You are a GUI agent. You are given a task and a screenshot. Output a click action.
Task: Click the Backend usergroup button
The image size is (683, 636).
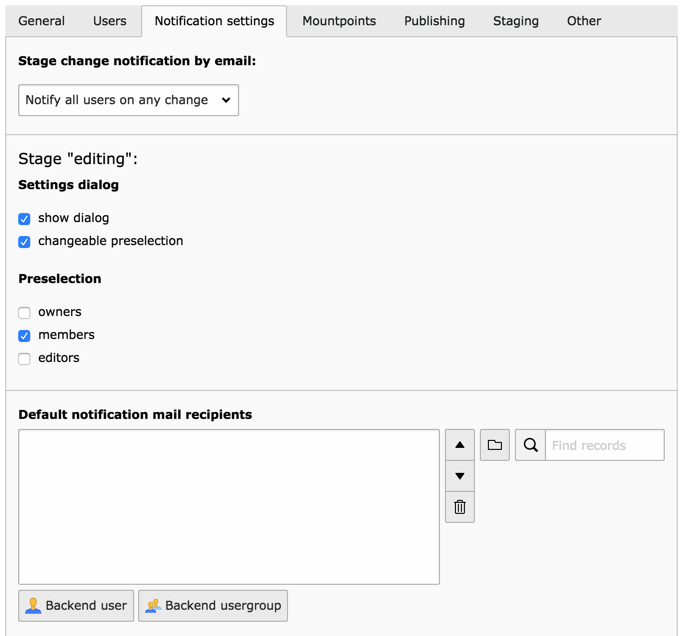coord(213,605)
